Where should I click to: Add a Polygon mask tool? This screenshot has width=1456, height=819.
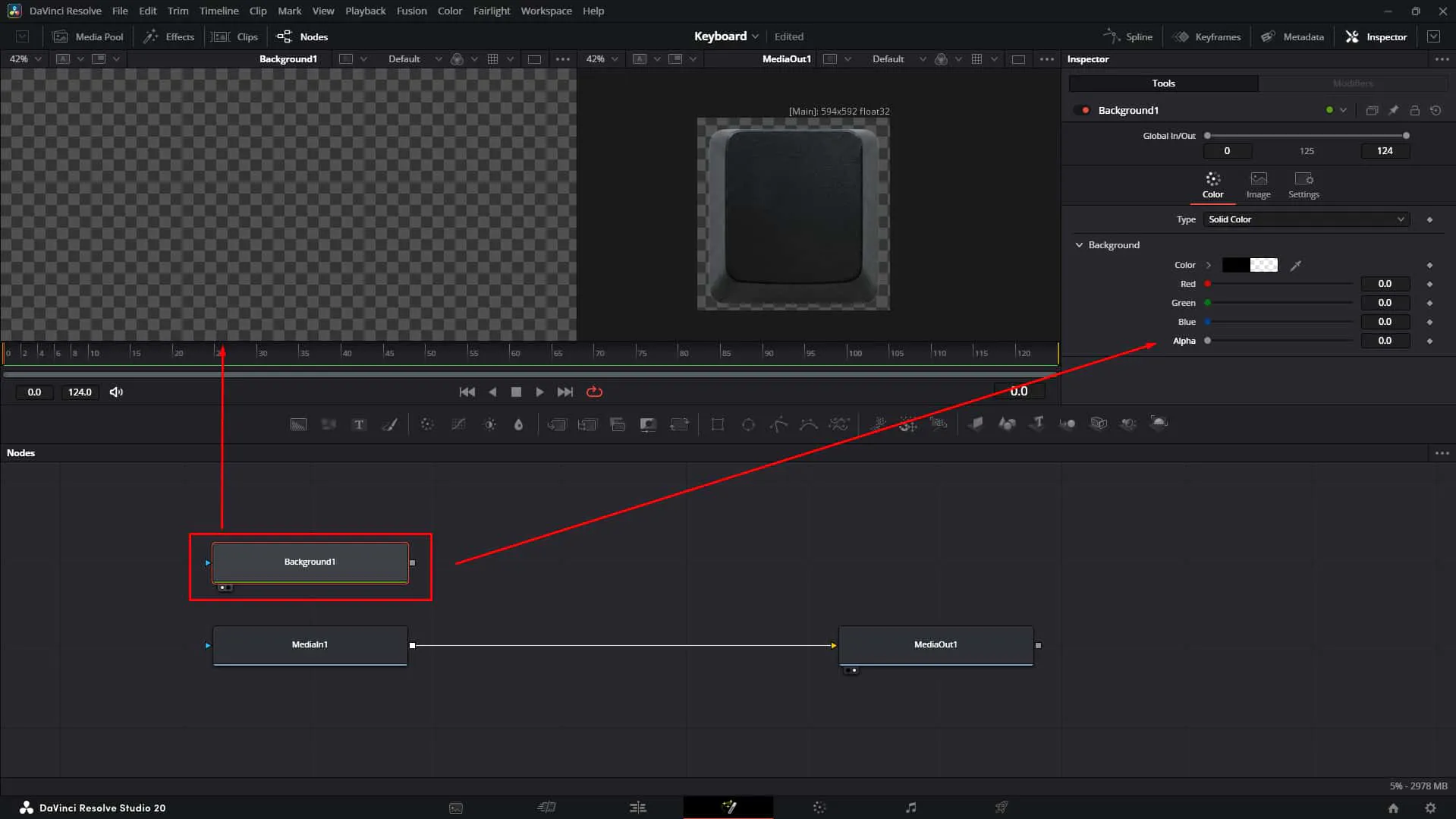(778, 424)
